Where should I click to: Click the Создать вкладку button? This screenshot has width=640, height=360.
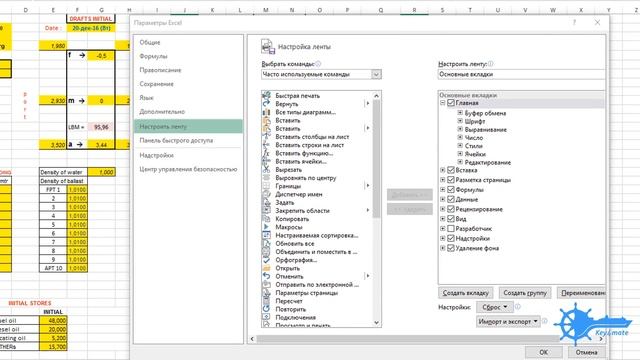[x=466, y=293]
